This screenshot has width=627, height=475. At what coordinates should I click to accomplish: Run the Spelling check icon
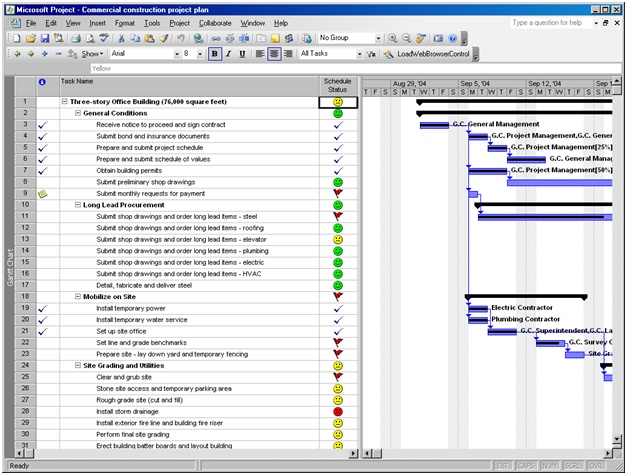104,38
